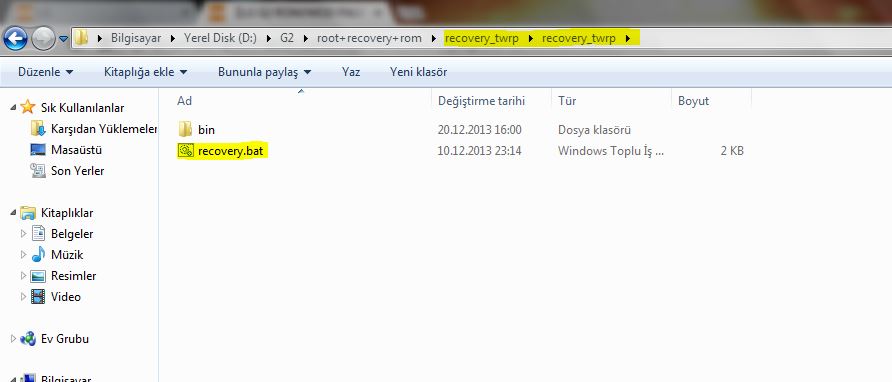Click the folder icon in address bar
This screenshot has width=892, height=382.
tap(82, 38)
